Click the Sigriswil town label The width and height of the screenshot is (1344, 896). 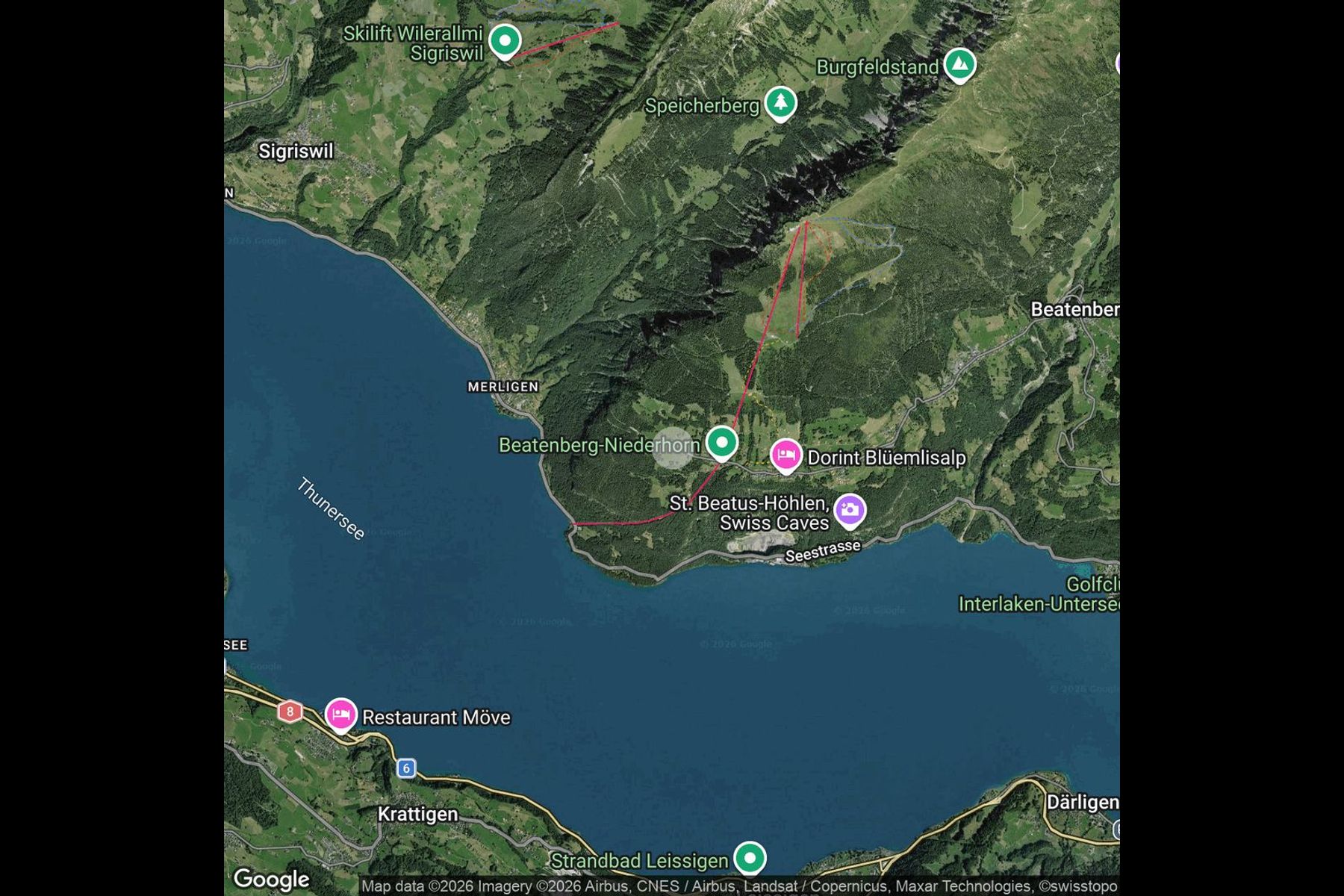pos(296,151)
